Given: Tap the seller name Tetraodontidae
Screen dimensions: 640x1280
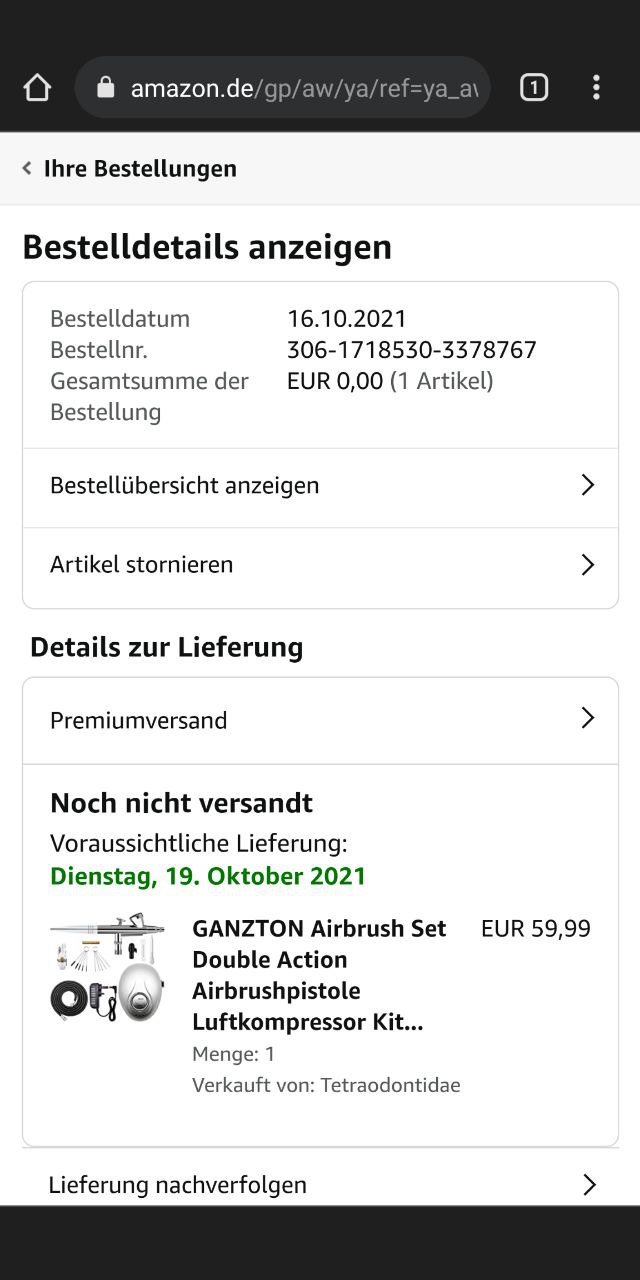Looking at the screenshot, I should pyautogui.click(x=390, y=1085).
